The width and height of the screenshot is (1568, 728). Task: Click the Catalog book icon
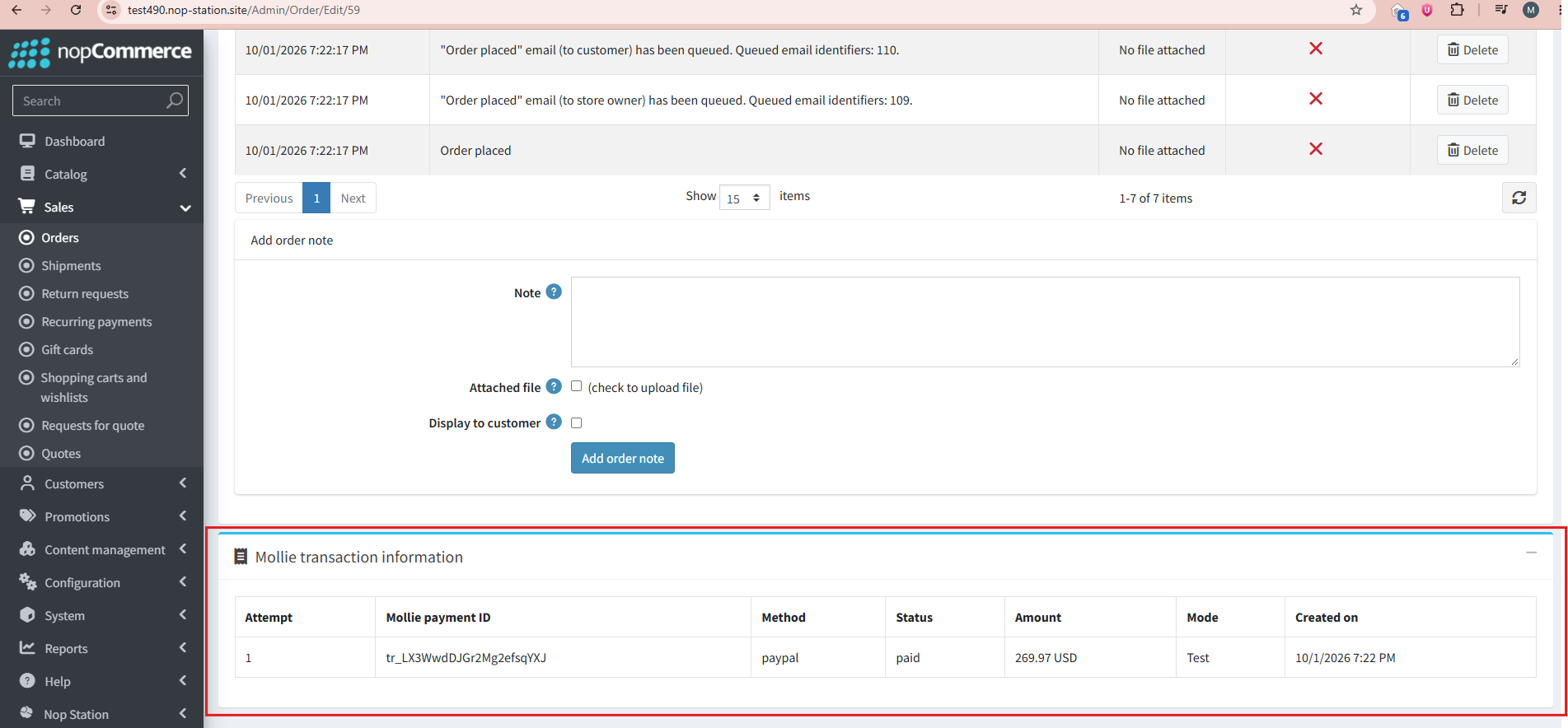27,174
